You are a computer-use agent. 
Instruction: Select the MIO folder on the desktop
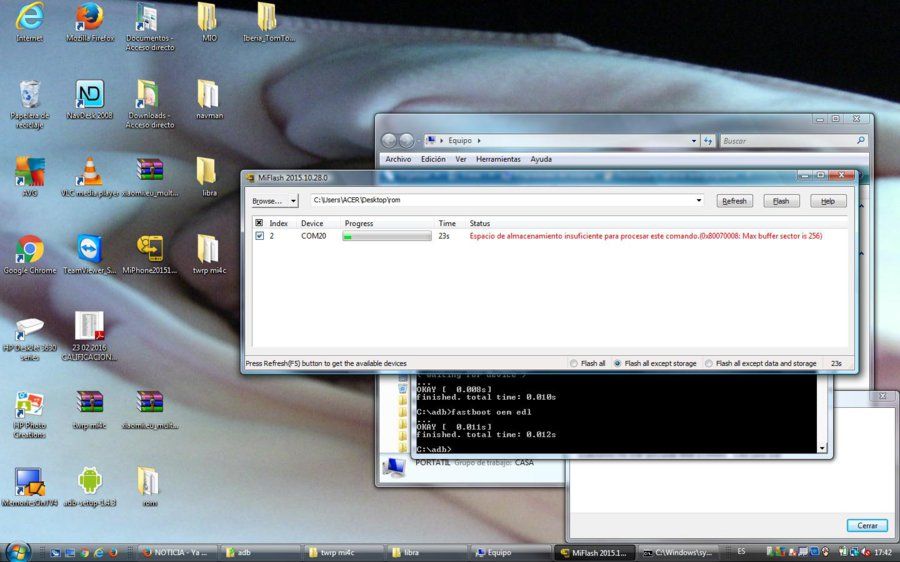pos(209,22)
